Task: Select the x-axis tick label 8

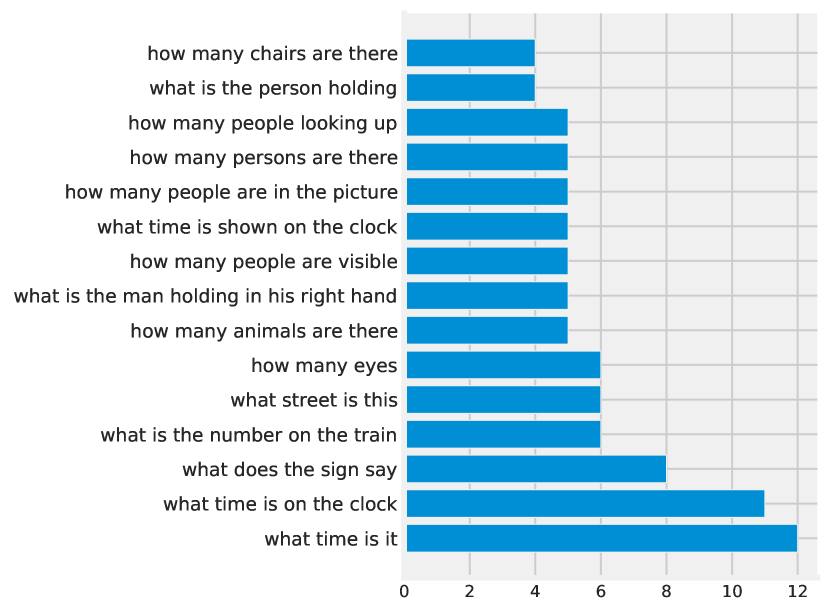Action: (x=666, y=591)
